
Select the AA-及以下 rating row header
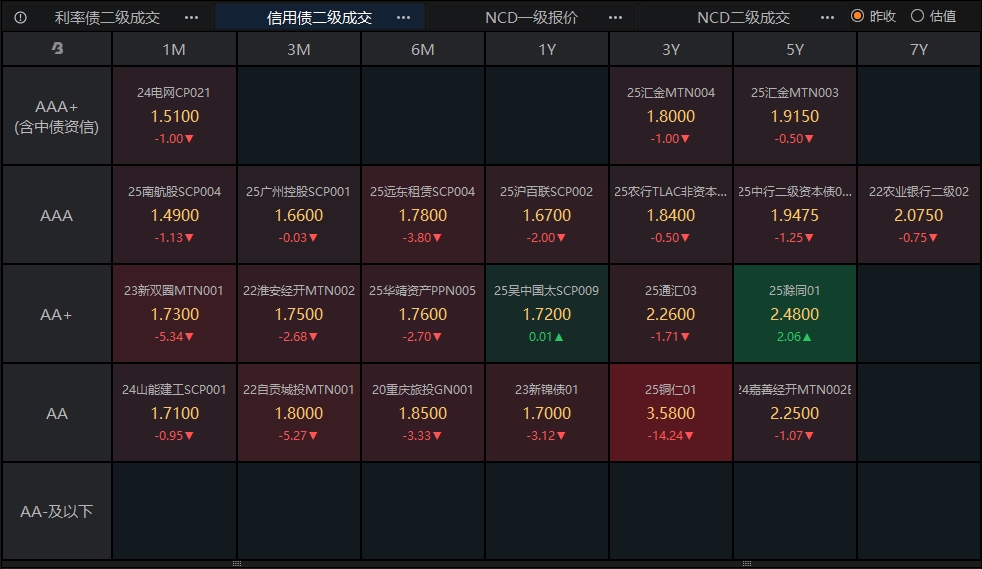57,511
